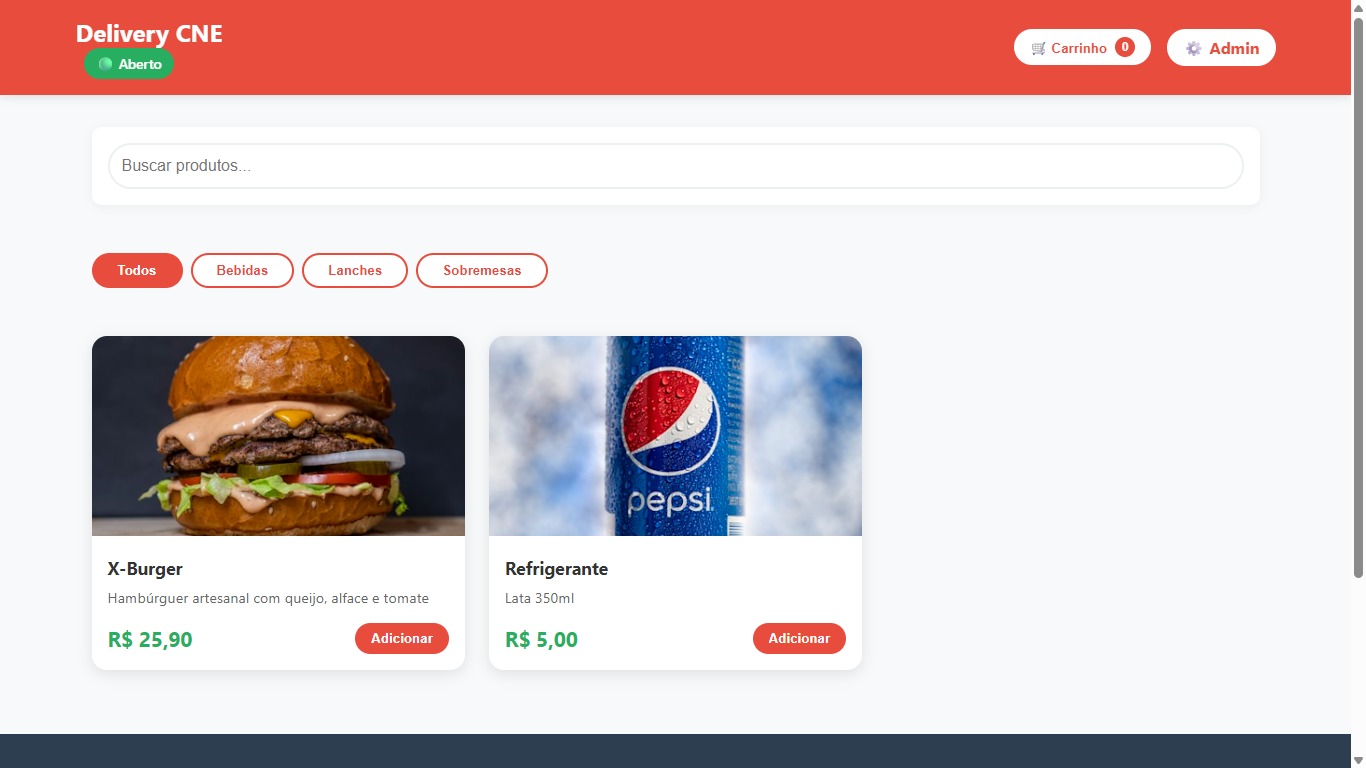Filter products by Bebidas
This screenshot has width=1366, height=768.
[x=242, y=270]
